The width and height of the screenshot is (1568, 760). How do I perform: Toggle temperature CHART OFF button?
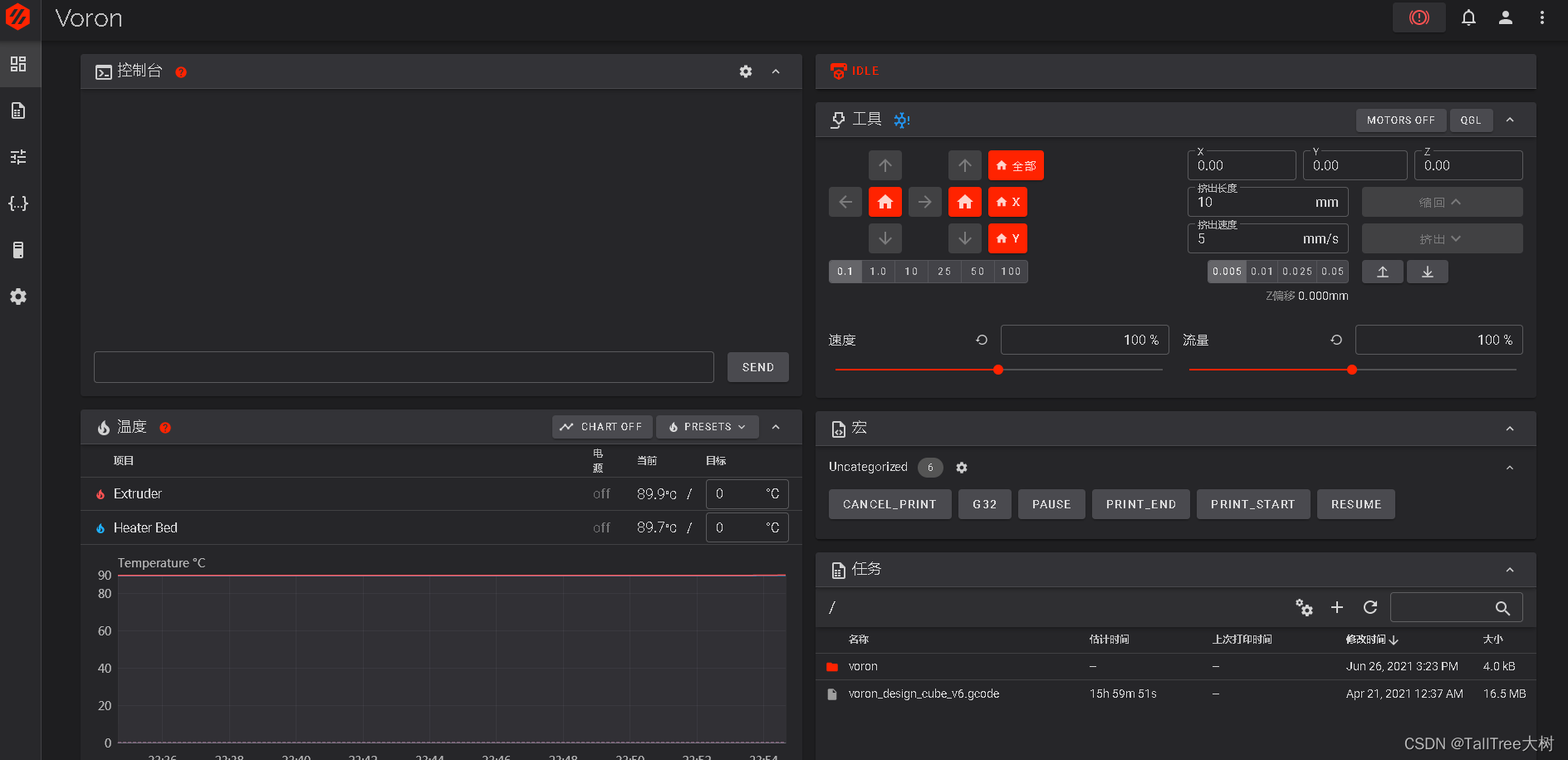tap(603, 427)
